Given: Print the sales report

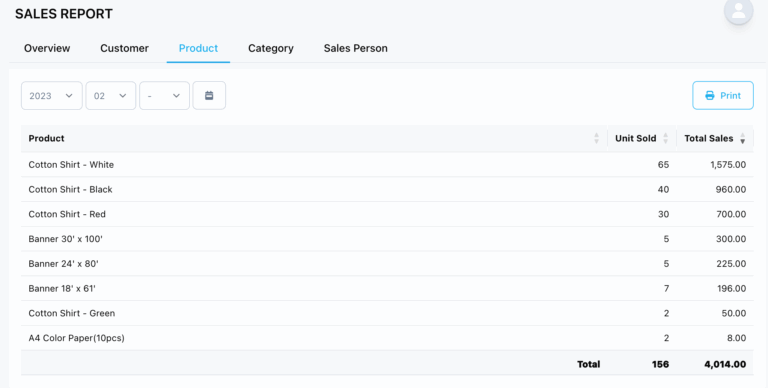Looking at the screenshot, I should [x=723, y=96].
